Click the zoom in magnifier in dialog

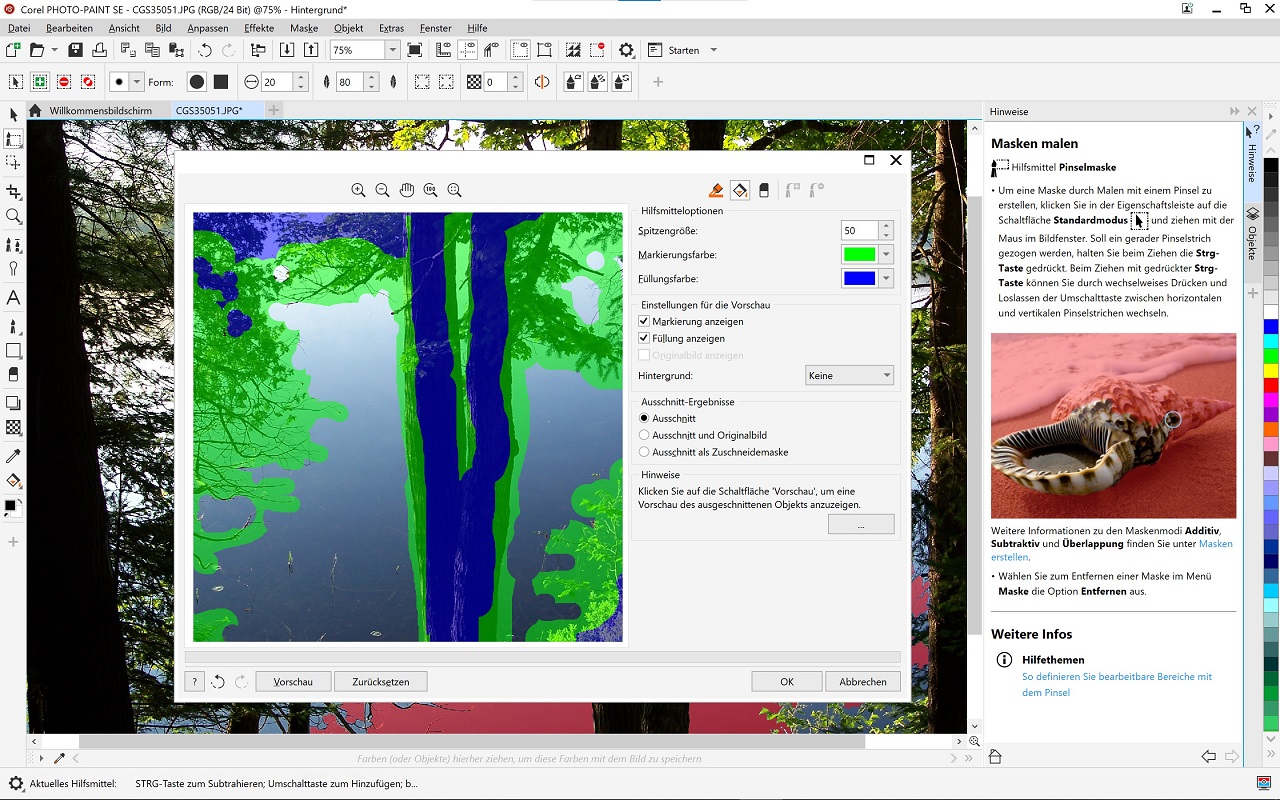[x=358, y=190]
